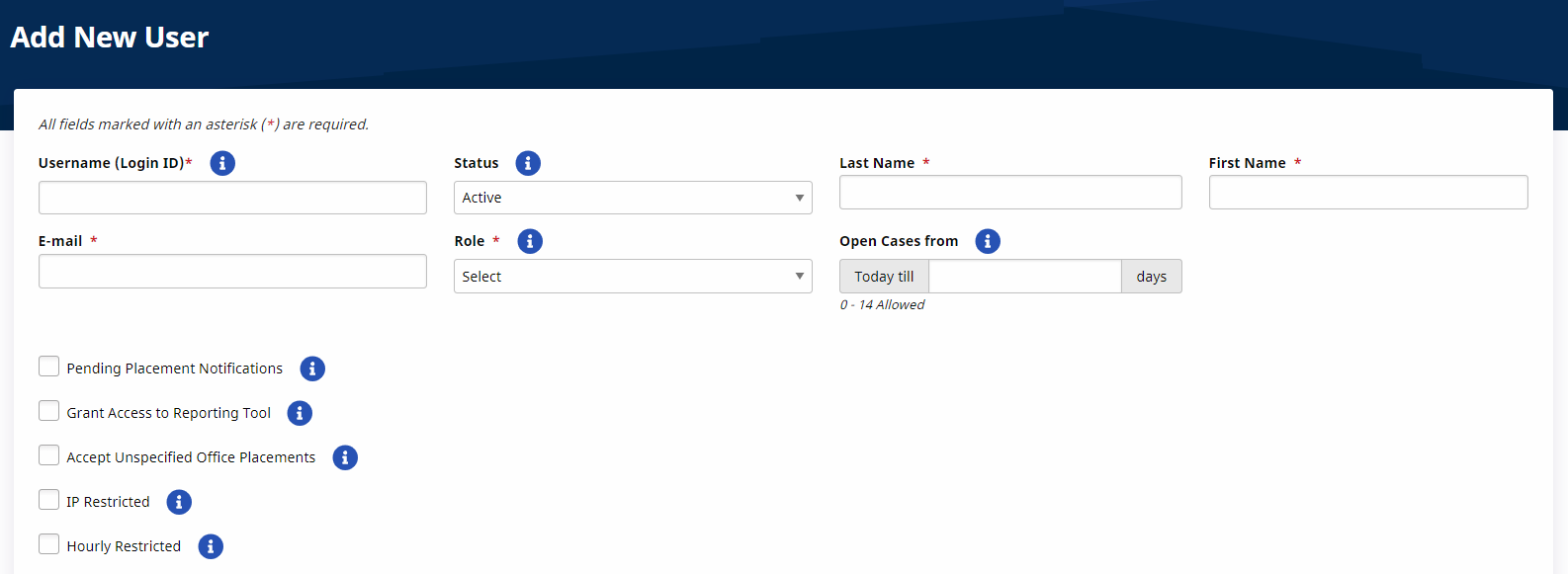This screenshot has height=574, width=1568.
Task: Show info for Open Cases from
Action: 988,241
